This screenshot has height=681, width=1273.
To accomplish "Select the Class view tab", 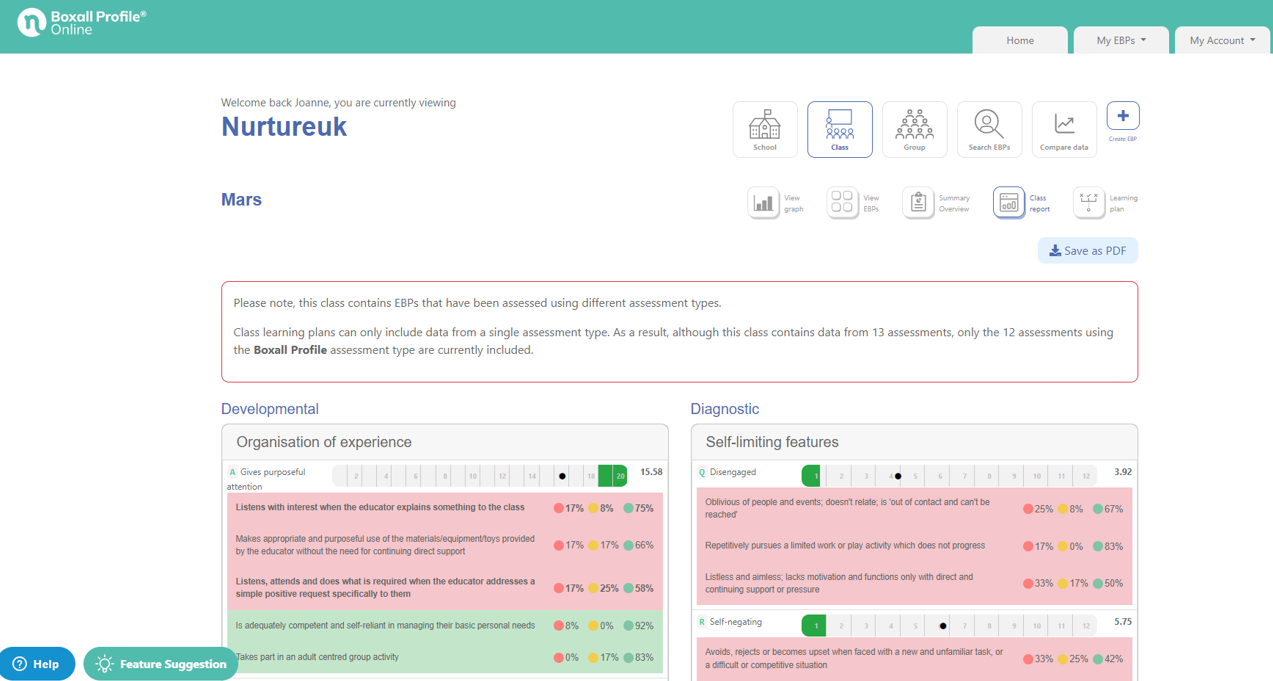I will tap(839, 128).
